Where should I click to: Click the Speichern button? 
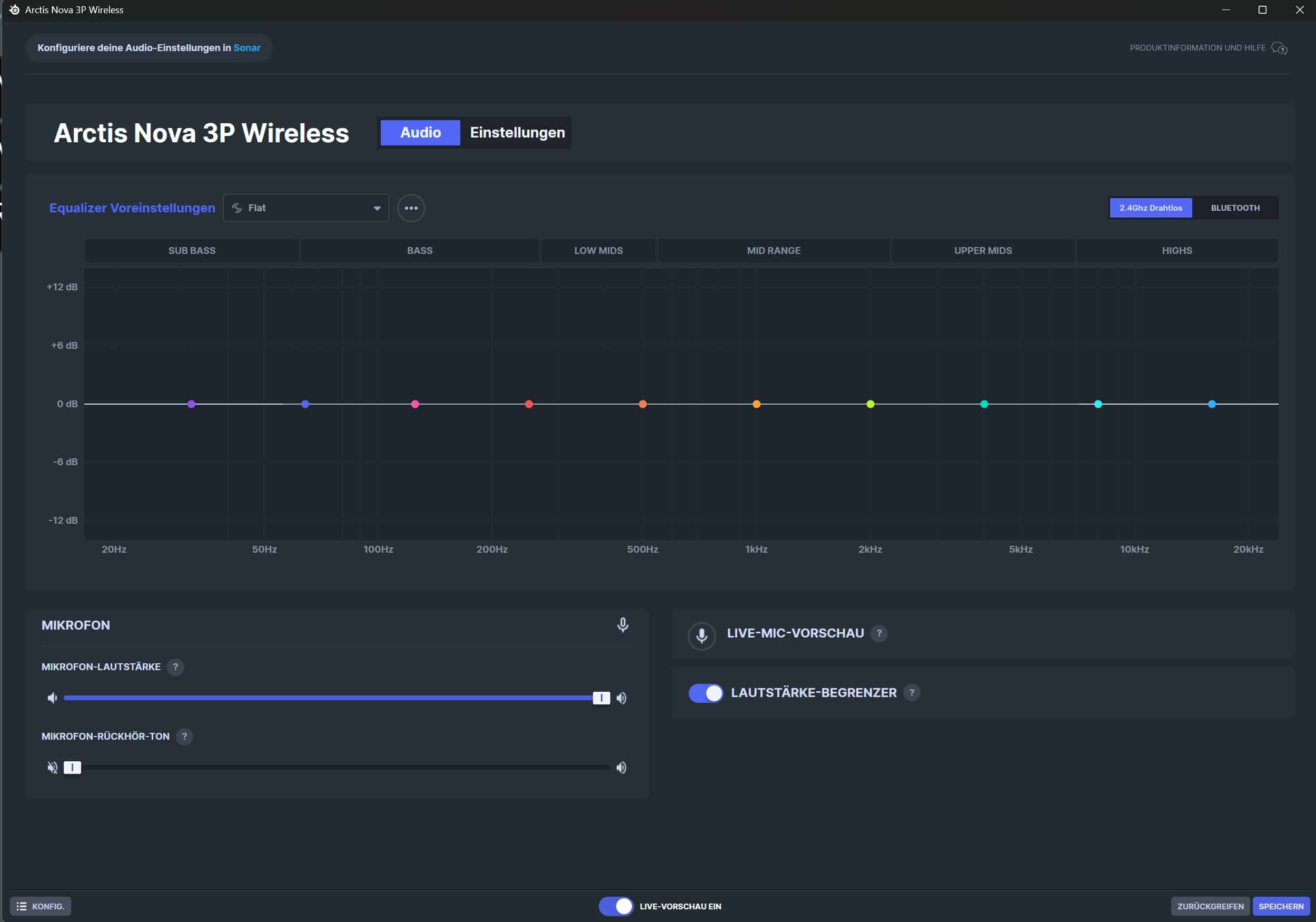(x=1281, y=907)
